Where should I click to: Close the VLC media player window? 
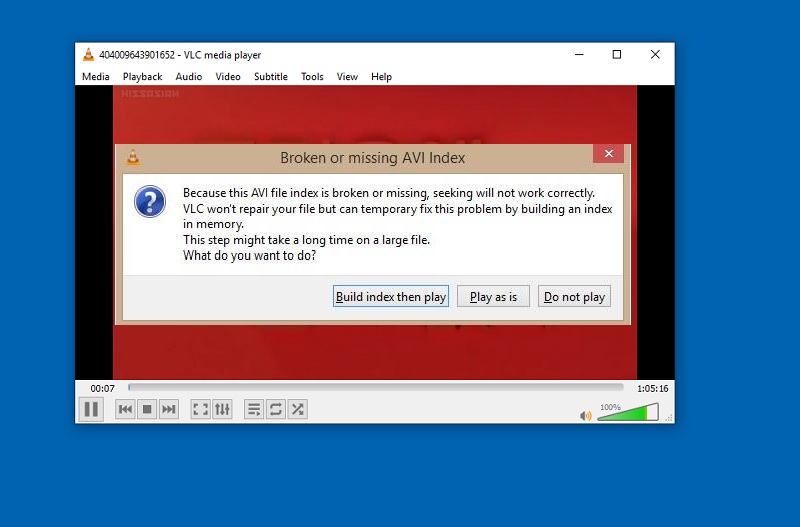point(655,55)
